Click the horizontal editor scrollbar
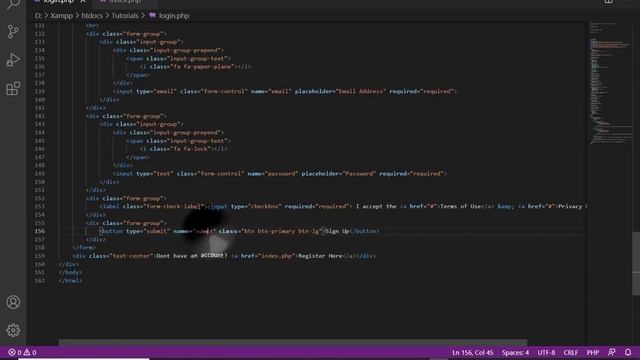Image resolution: width=640 pixels, height=360 pixels. pyautogui.click(x=293, y=342)
